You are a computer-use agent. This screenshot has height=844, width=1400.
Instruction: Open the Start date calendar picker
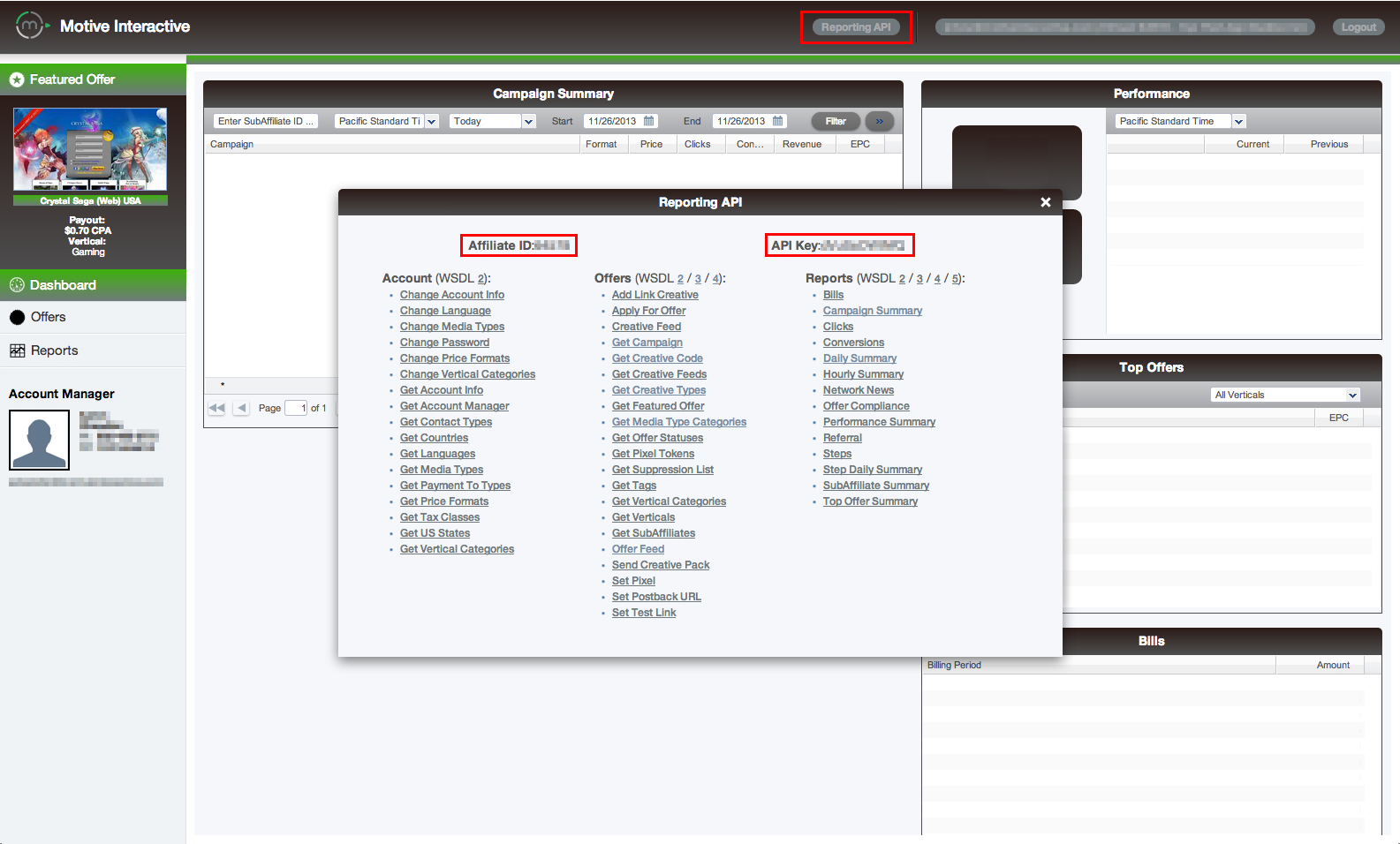(649, 121)
